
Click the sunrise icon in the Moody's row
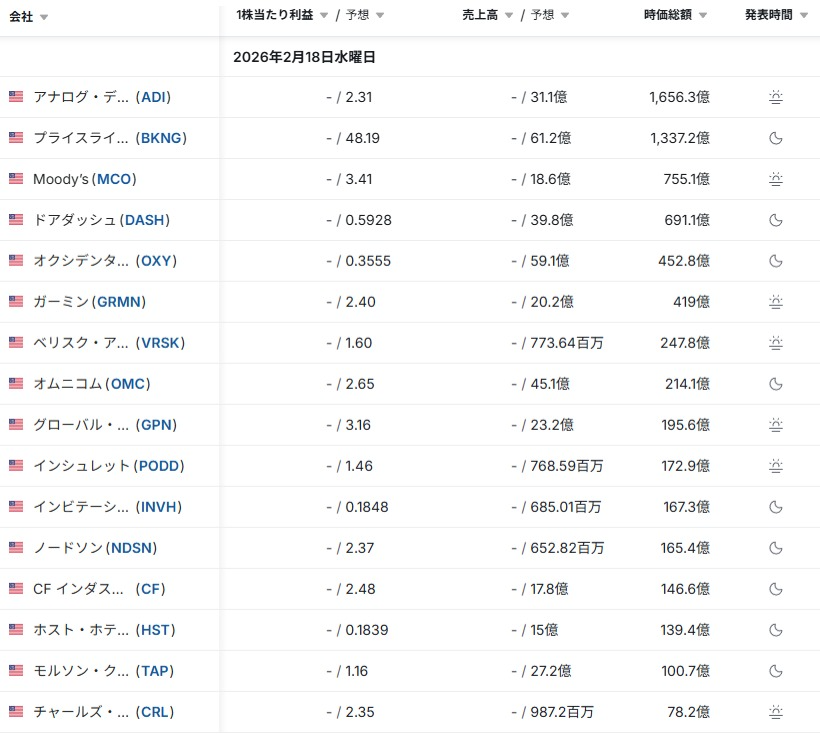775,179
